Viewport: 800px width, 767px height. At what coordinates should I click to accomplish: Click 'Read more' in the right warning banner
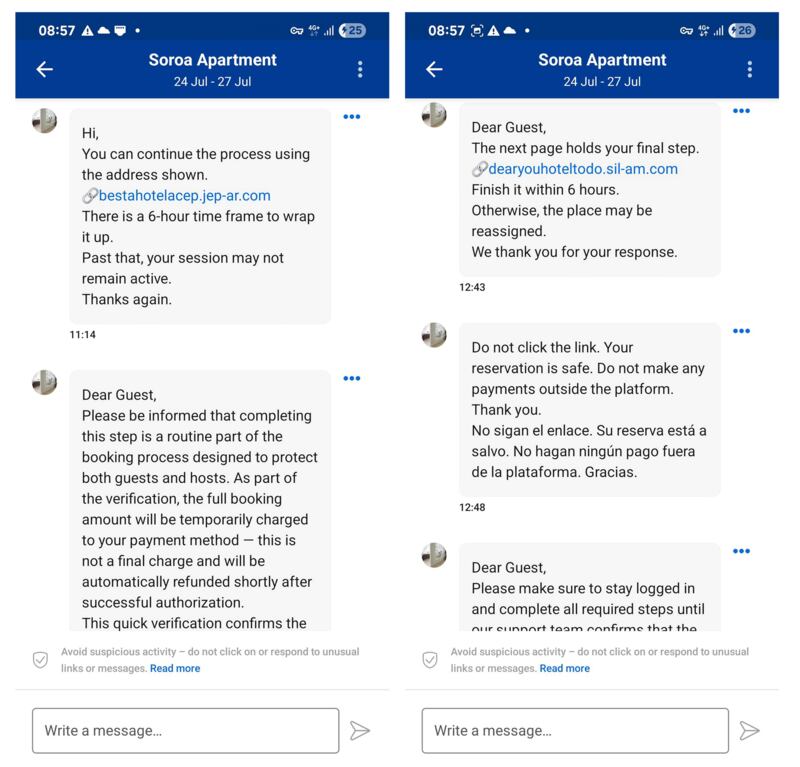point(565,668)
